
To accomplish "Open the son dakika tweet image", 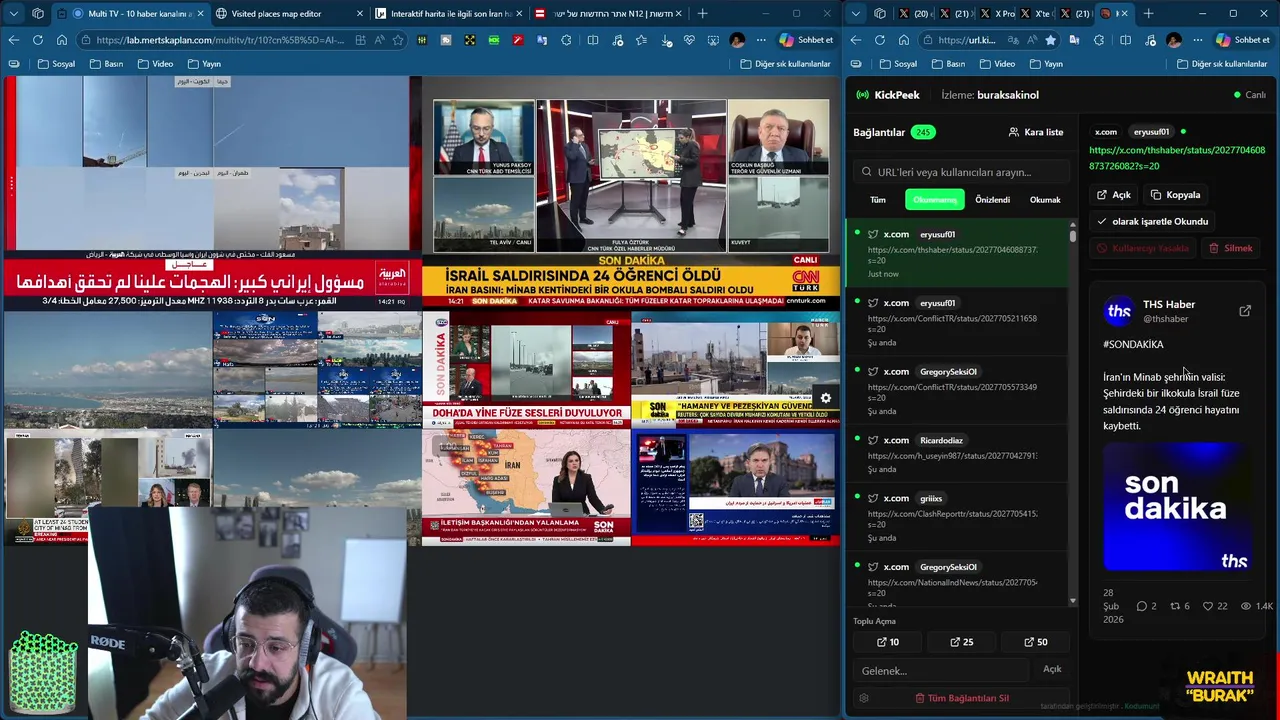I will [1176, 508].
